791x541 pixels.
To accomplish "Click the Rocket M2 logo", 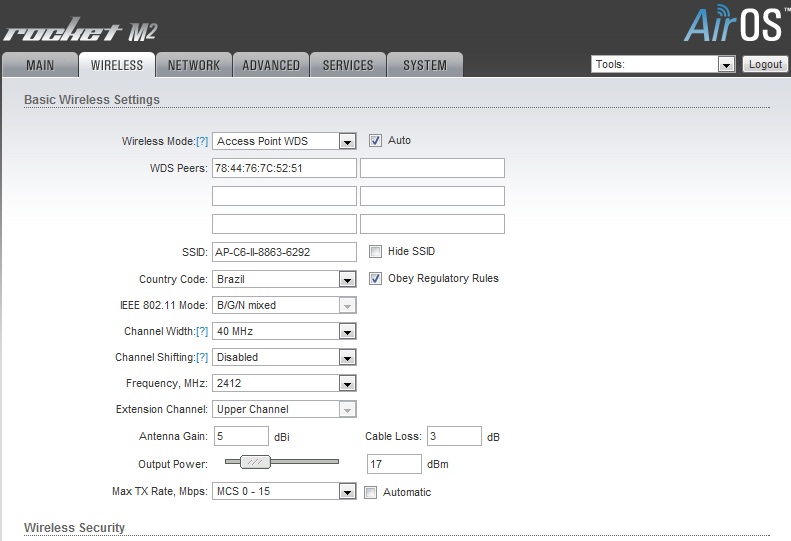I will (81, 30).
